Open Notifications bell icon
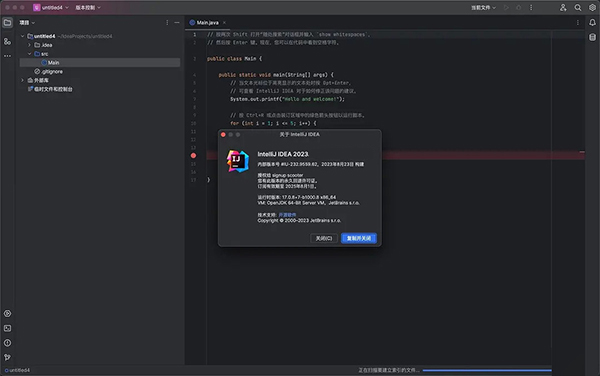 click(x=592, y=23)
